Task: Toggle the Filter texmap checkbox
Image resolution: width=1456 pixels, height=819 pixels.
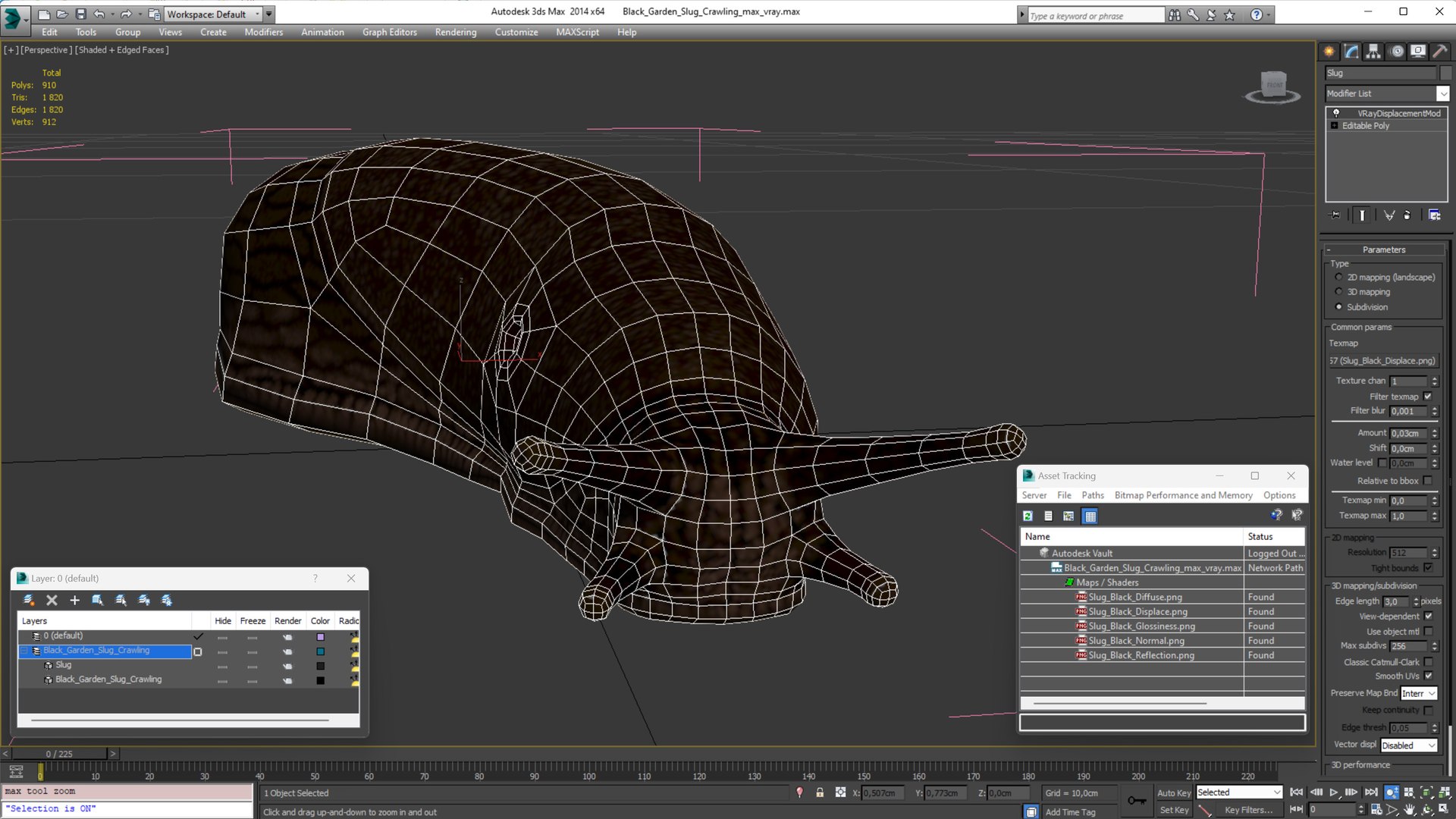Action: [1428, 397]
